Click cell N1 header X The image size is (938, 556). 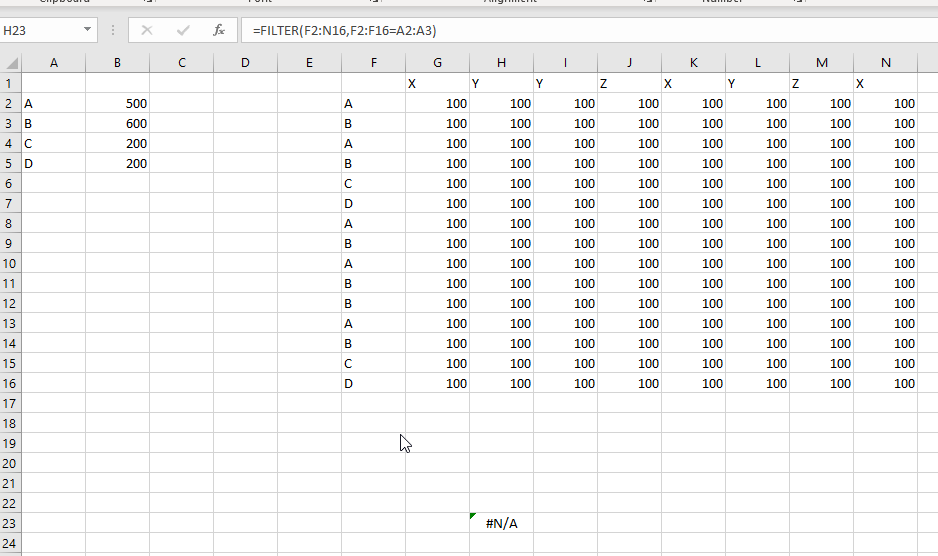tap(886, 83)
